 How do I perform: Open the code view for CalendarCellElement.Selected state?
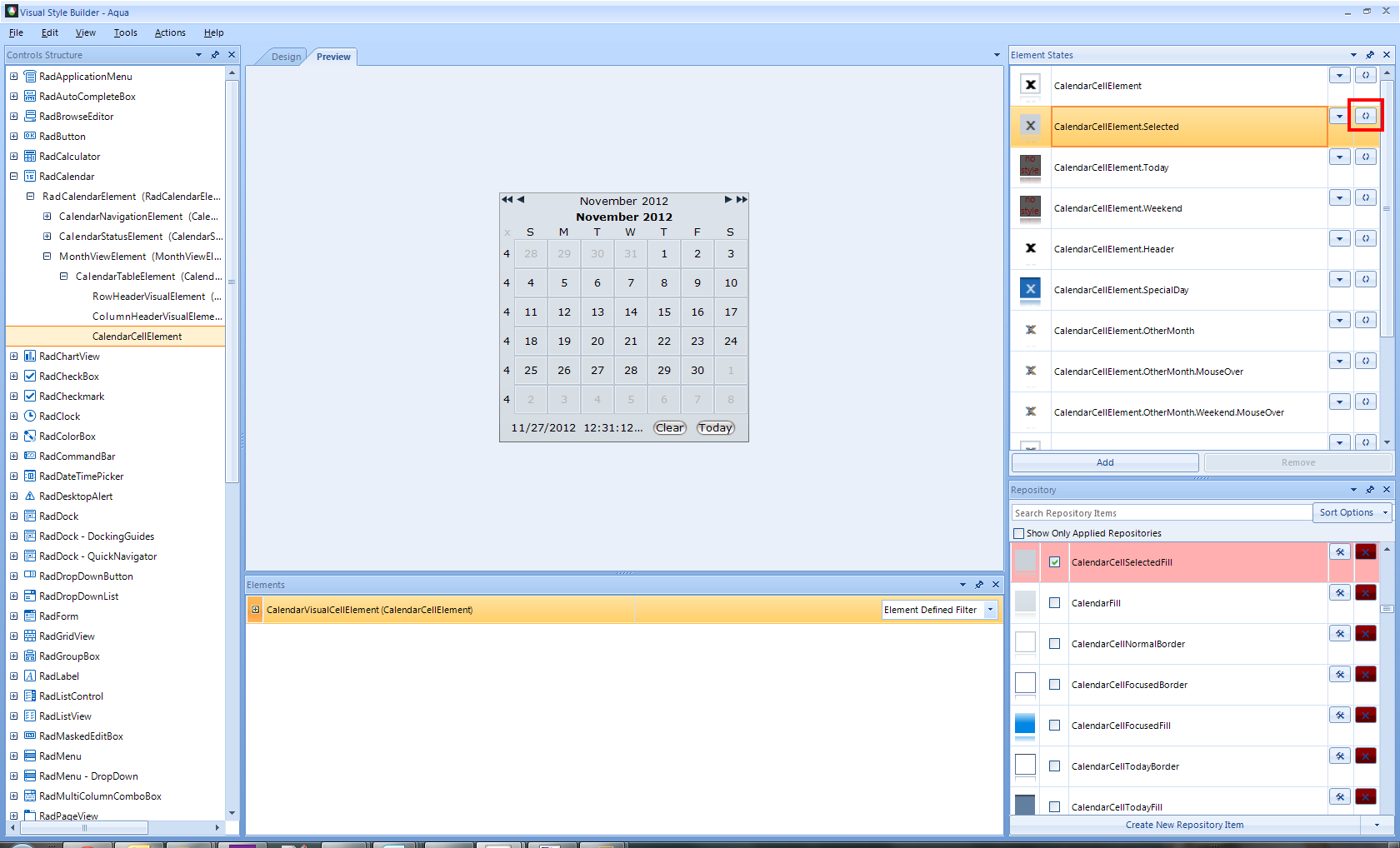pos(1365,116)
